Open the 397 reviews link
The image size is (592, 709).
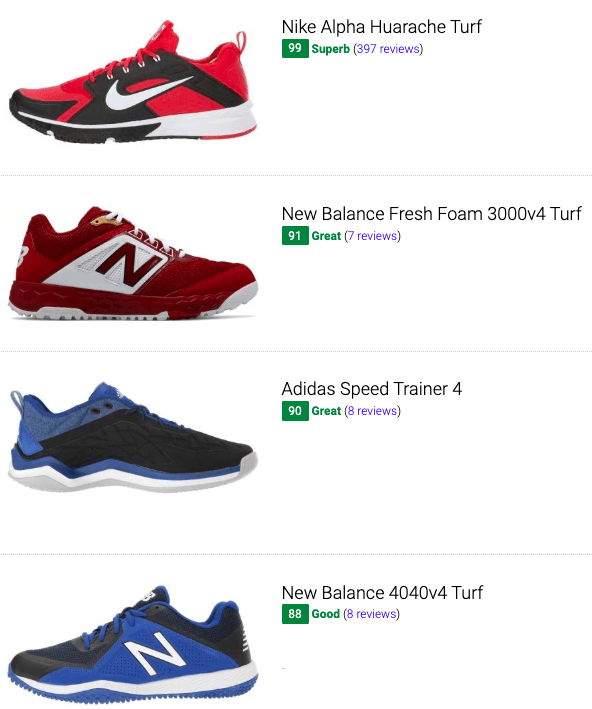click(388, 49)
